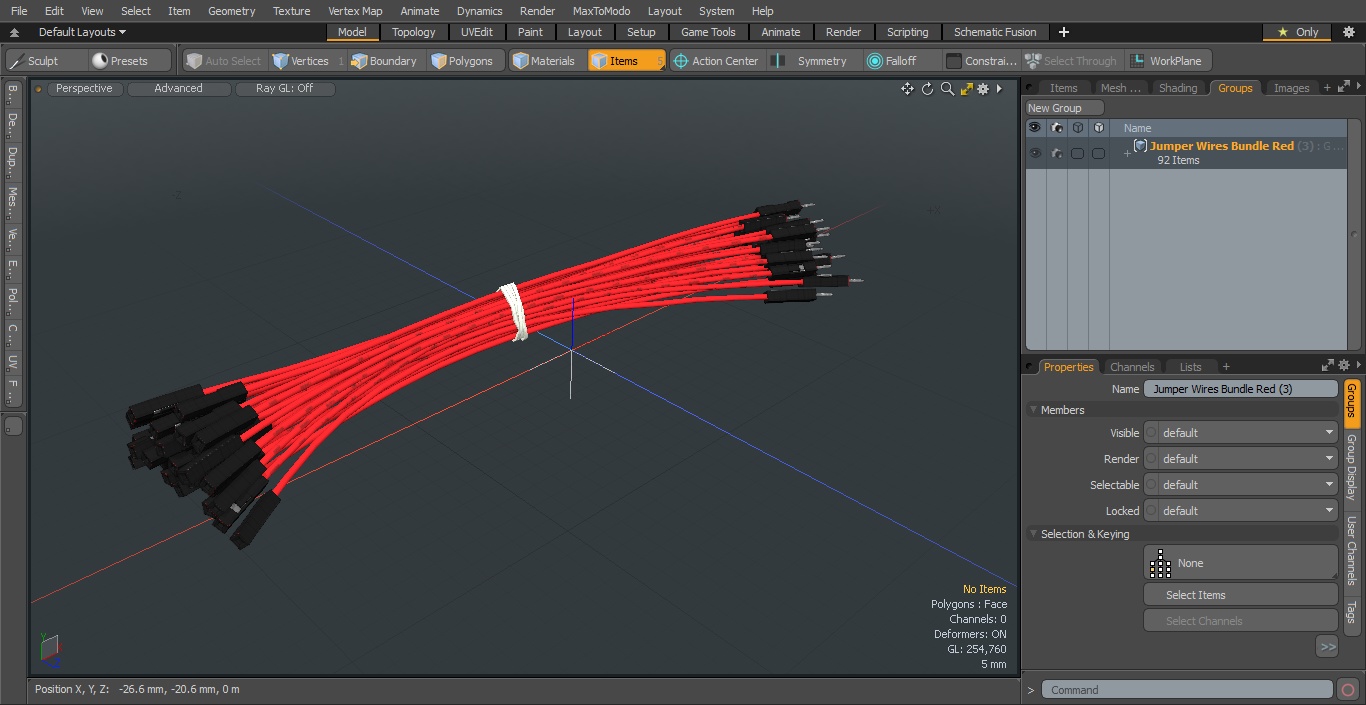Toggle the circle next to Locked default
The height and width of the screenshot is (705, 1366).
(1151, 511)
